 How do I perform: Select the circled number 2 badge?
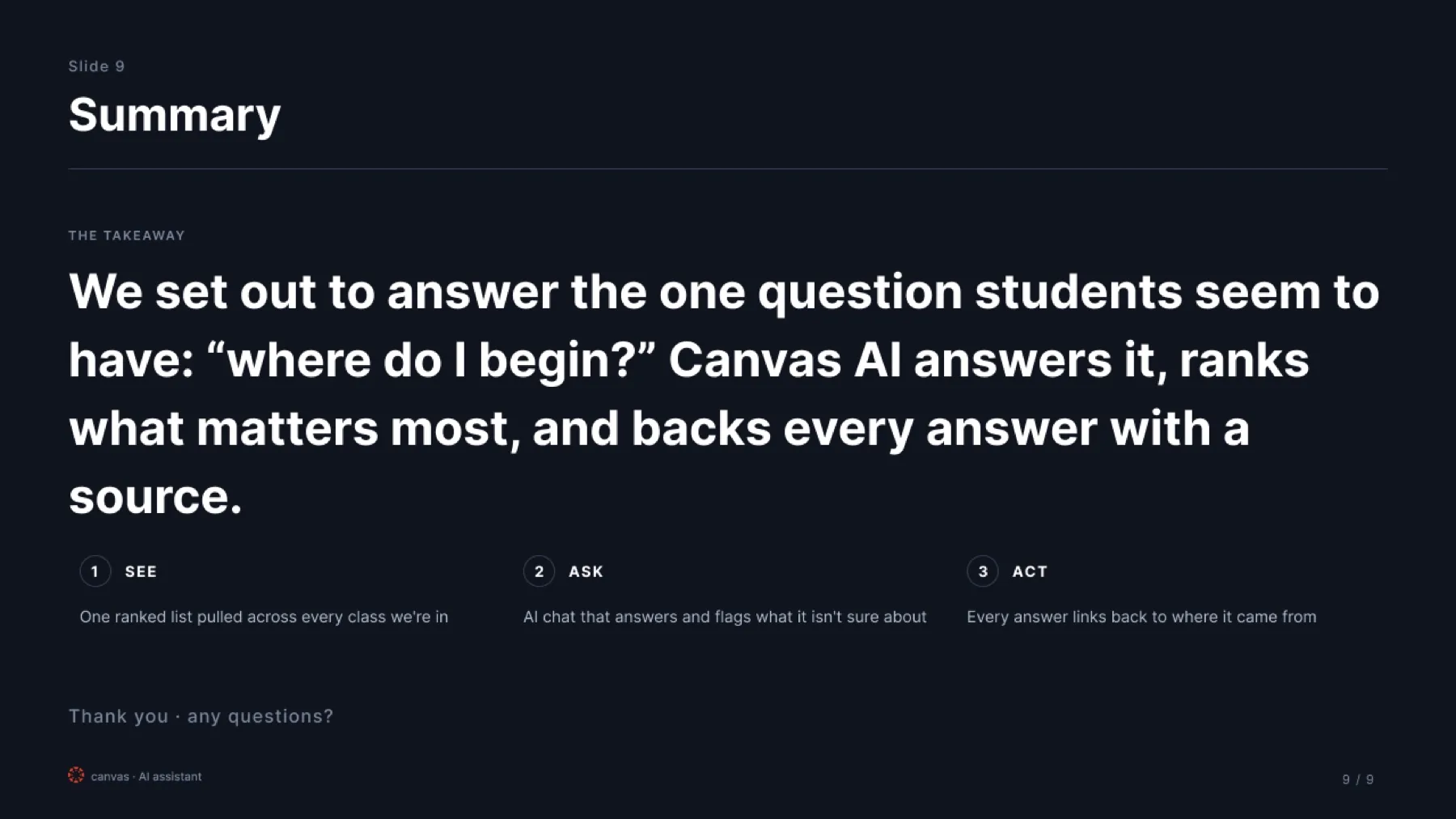point(539,571)
